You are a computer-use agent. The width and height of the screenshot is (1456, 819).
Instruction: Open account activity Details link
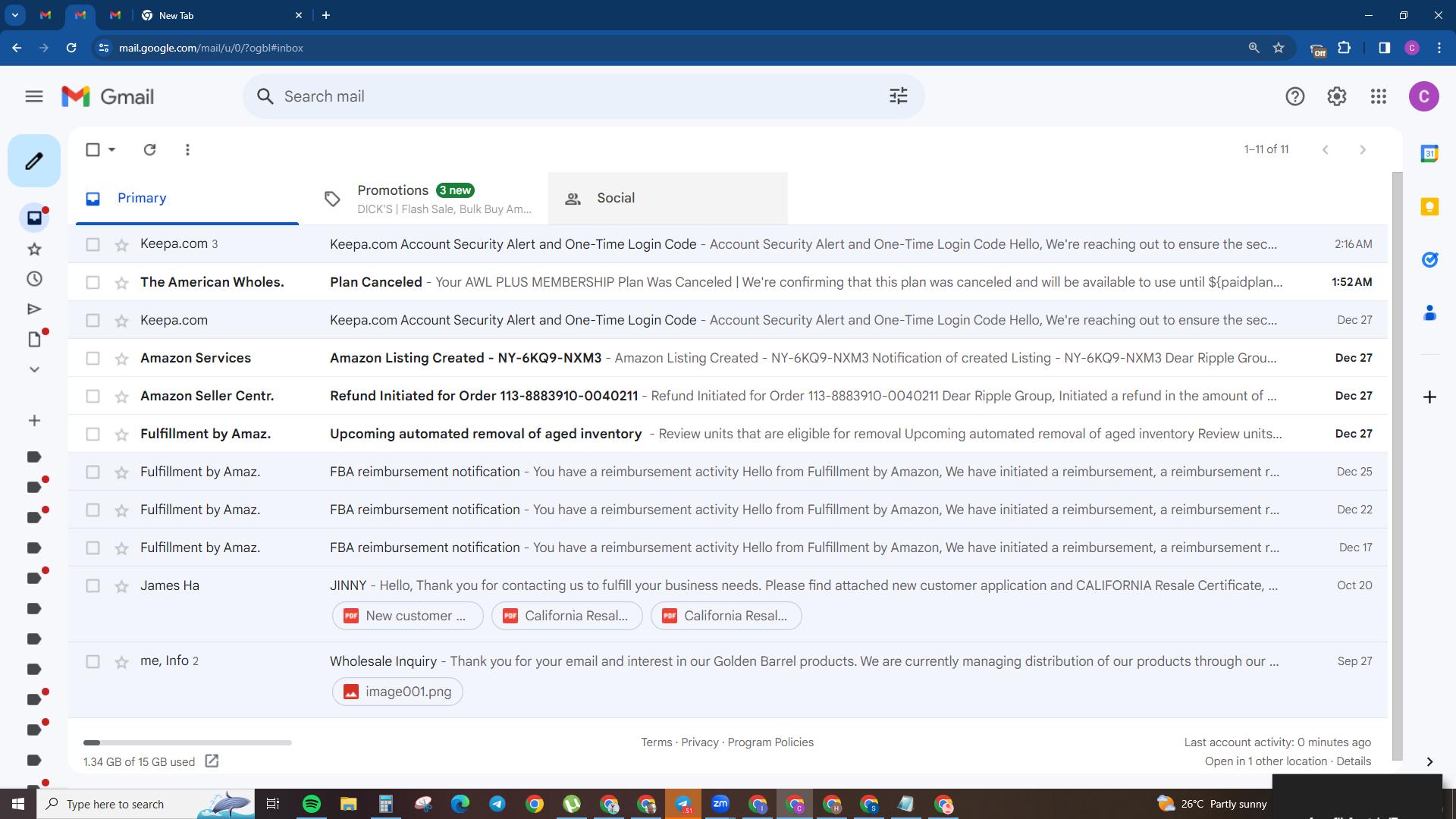(1354, 761)
